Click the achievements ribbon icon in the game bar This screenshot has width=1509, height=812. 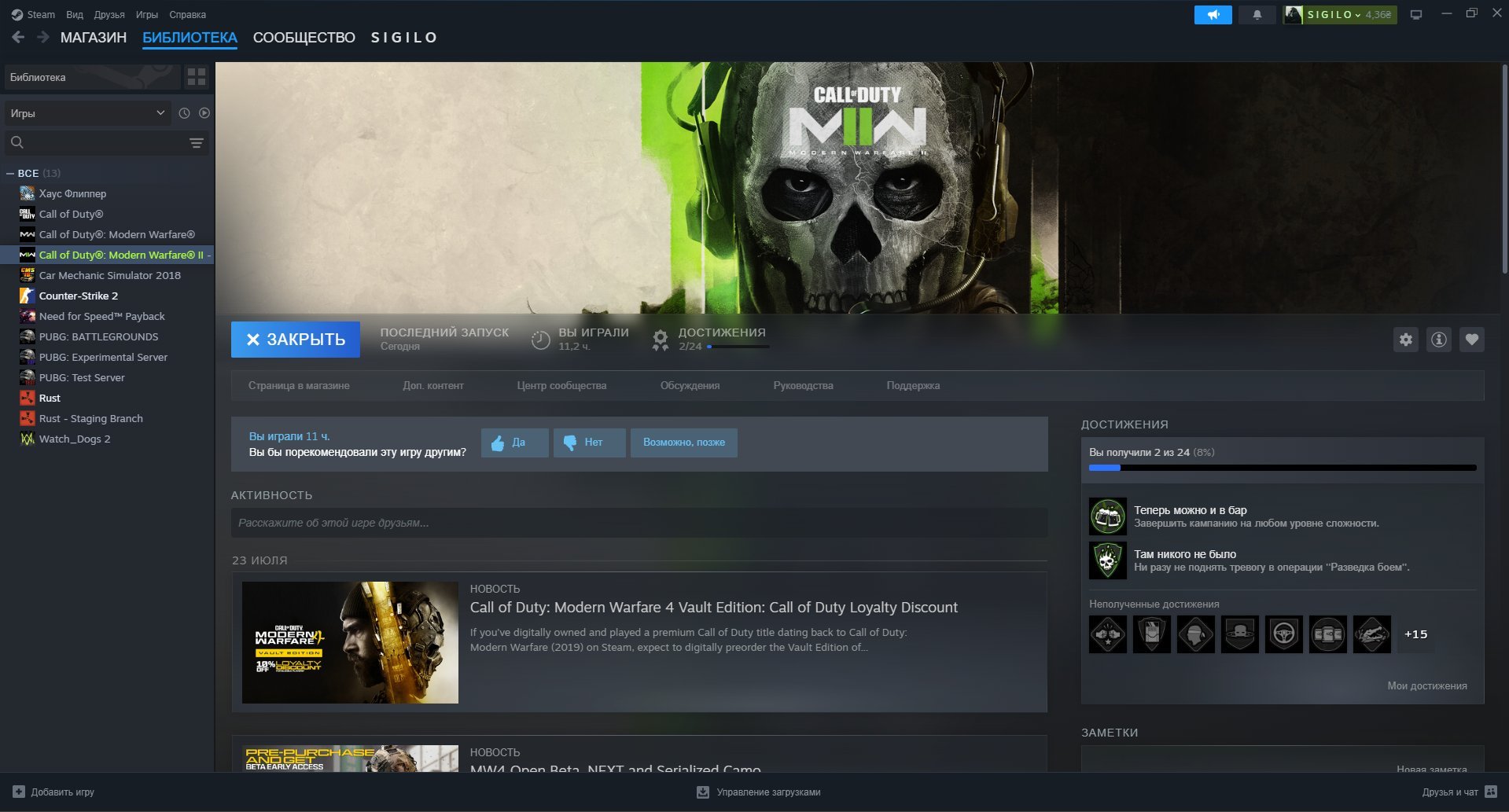pyautogui.click(x=661, y=340)
